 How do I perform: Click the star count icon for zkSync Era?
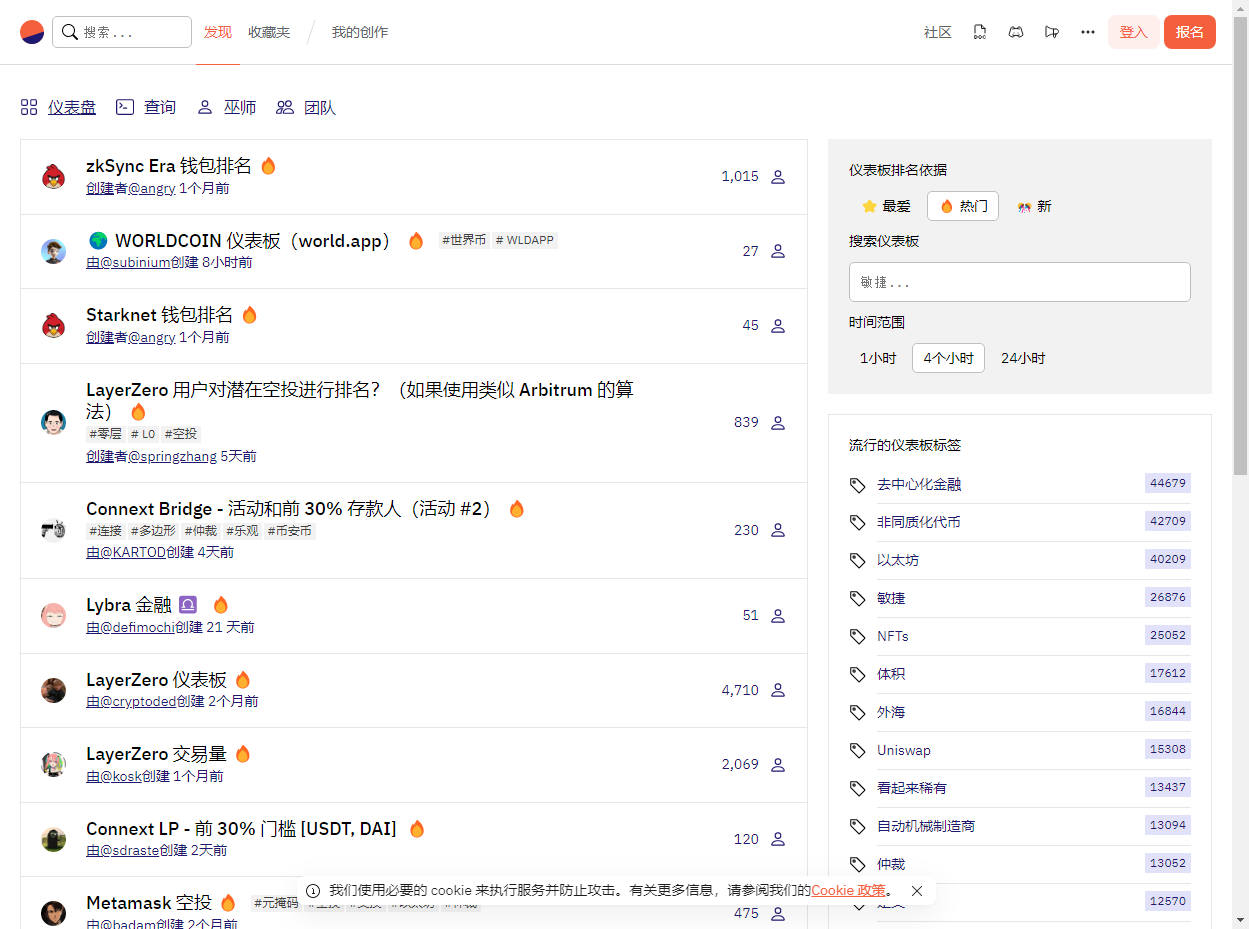tap(778, 177)
